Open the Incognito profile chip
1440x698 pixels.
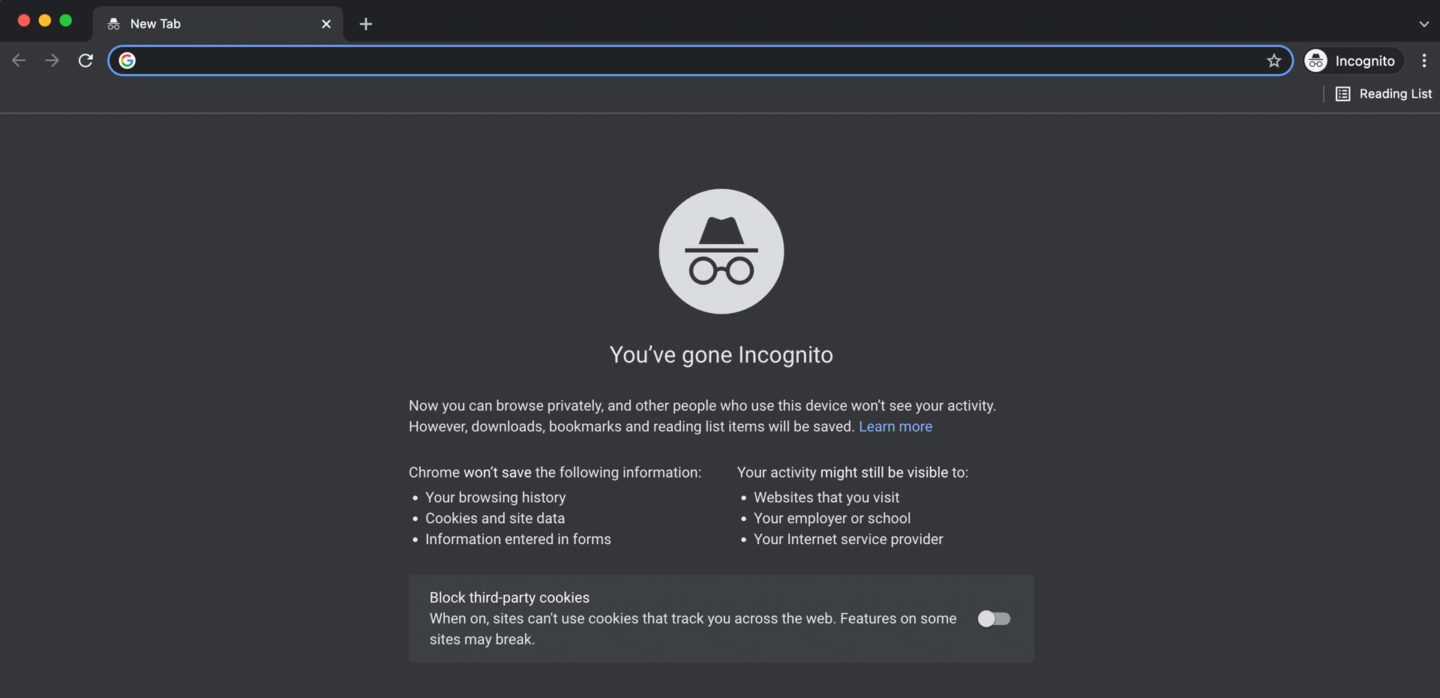point(1353,61)
